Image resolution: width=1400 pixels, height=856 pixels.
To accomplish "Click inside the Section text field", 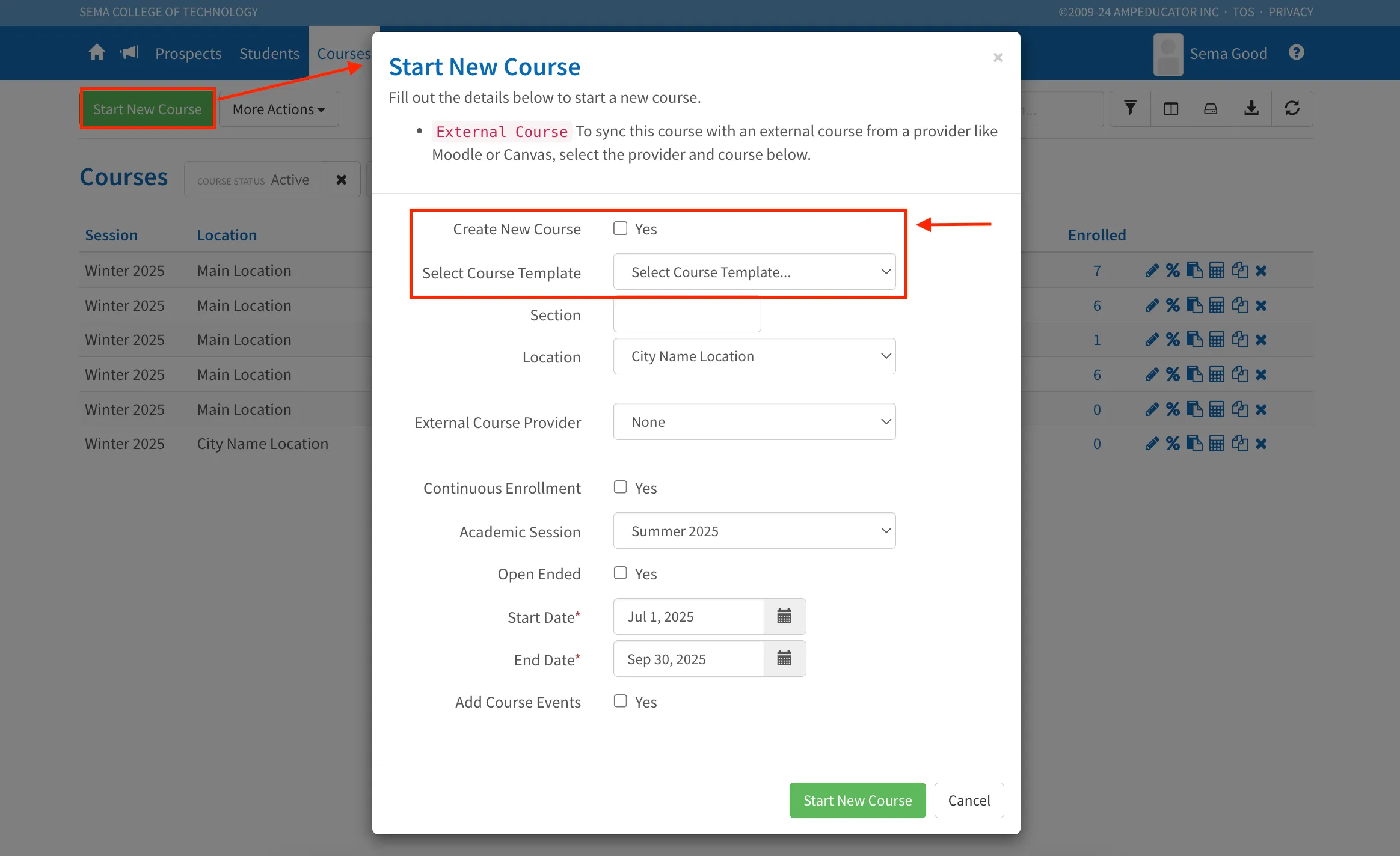I will point(687,314).
